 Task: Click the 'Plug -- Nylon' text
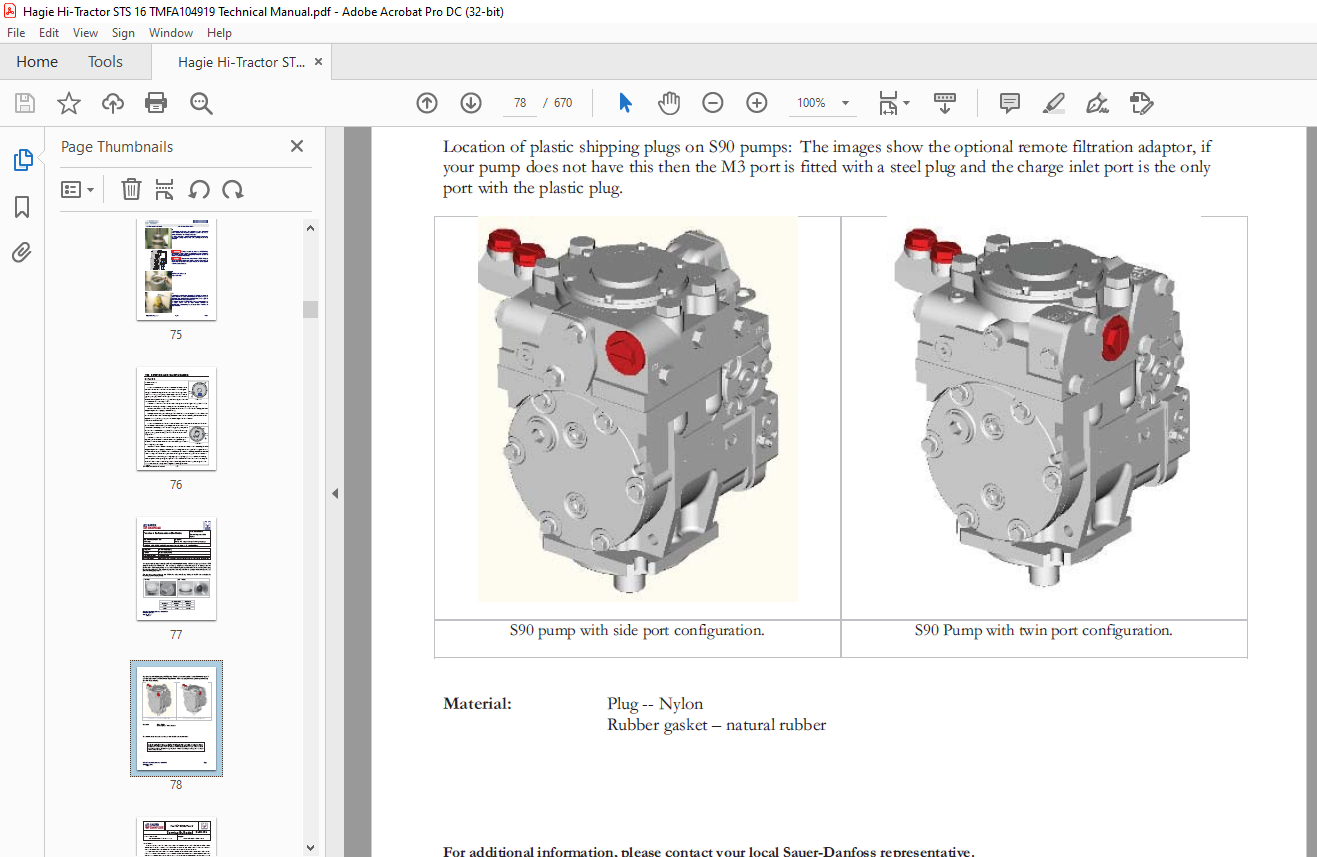point(655,704)
